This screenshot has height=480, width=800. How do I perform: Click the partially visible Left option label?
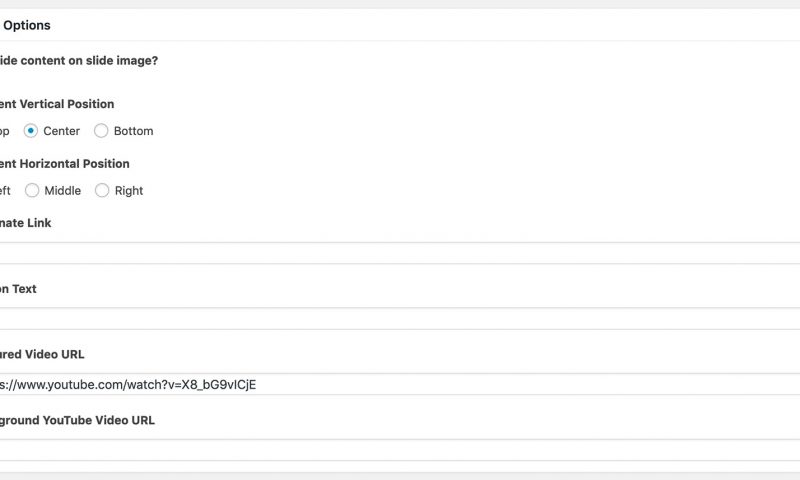(5, 191)
